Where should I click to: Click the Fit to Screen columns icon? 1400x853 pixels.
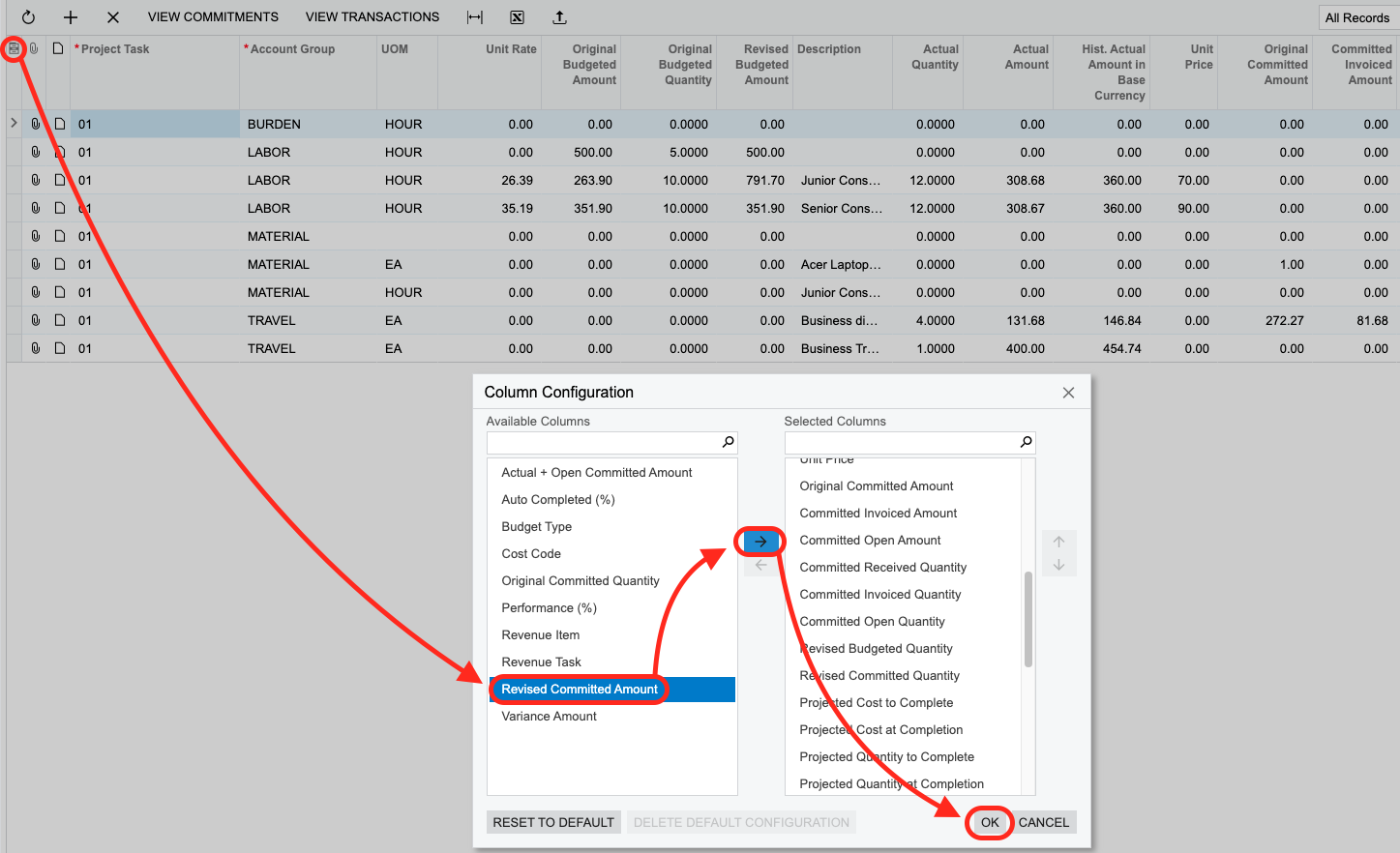(x=475, y=17)
